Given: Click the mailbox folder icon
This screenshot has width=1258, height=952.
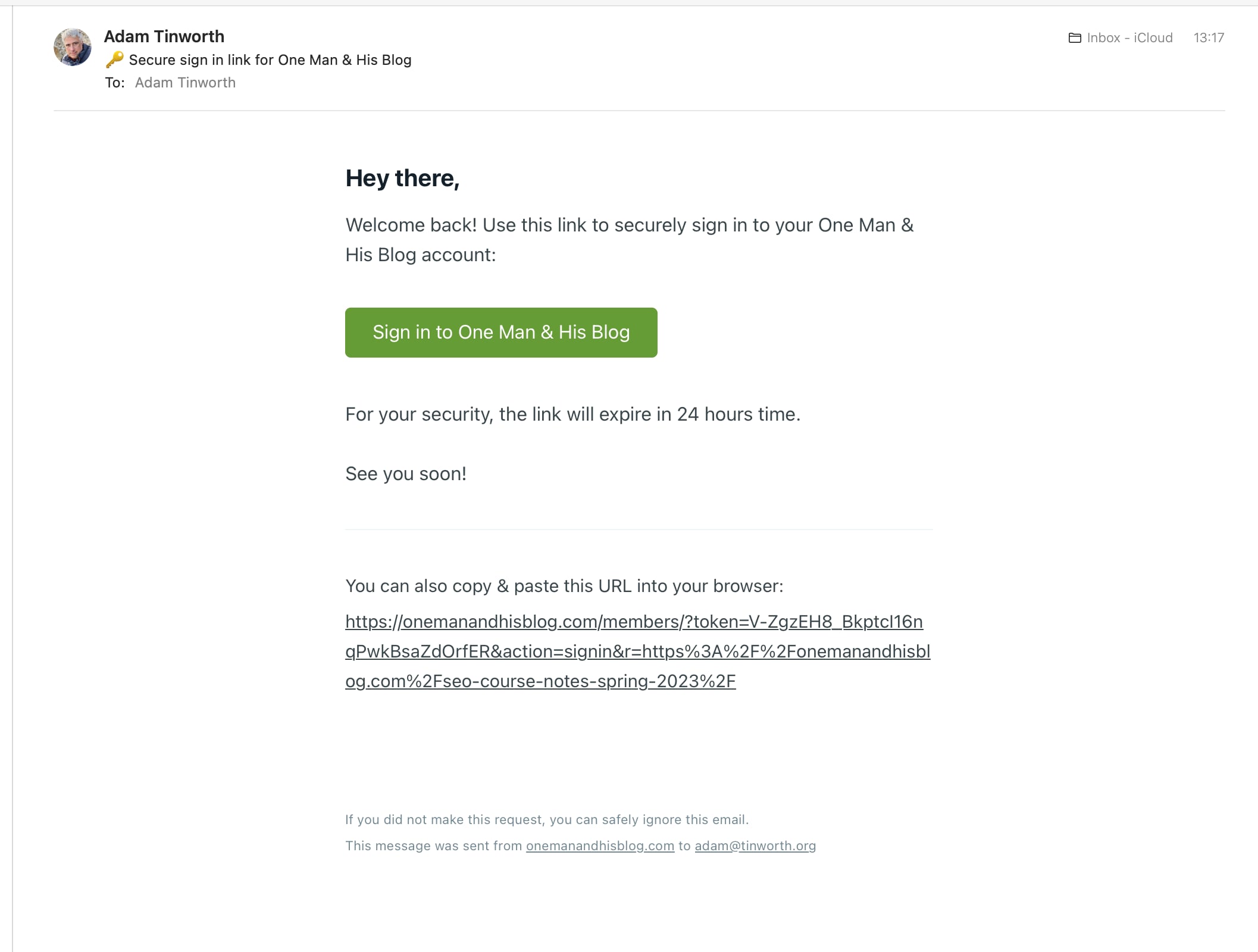Looking at the screenshot, I should (1075, 38).
